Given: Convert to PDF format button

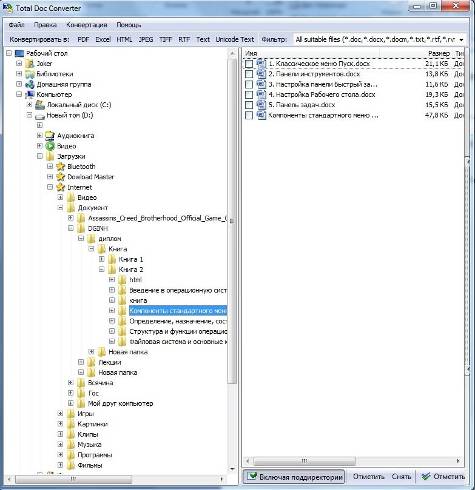Looking at the screenshot, I should click(x=83, y=39).
